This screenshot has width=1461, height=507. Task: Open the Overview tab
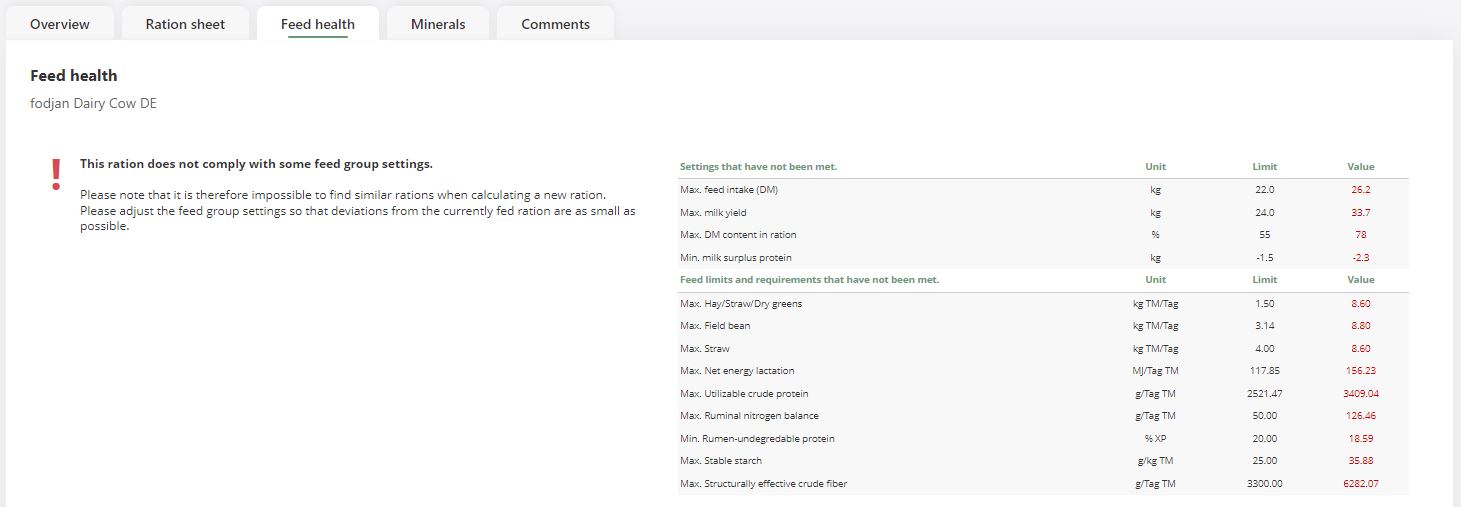pos(60,24)
